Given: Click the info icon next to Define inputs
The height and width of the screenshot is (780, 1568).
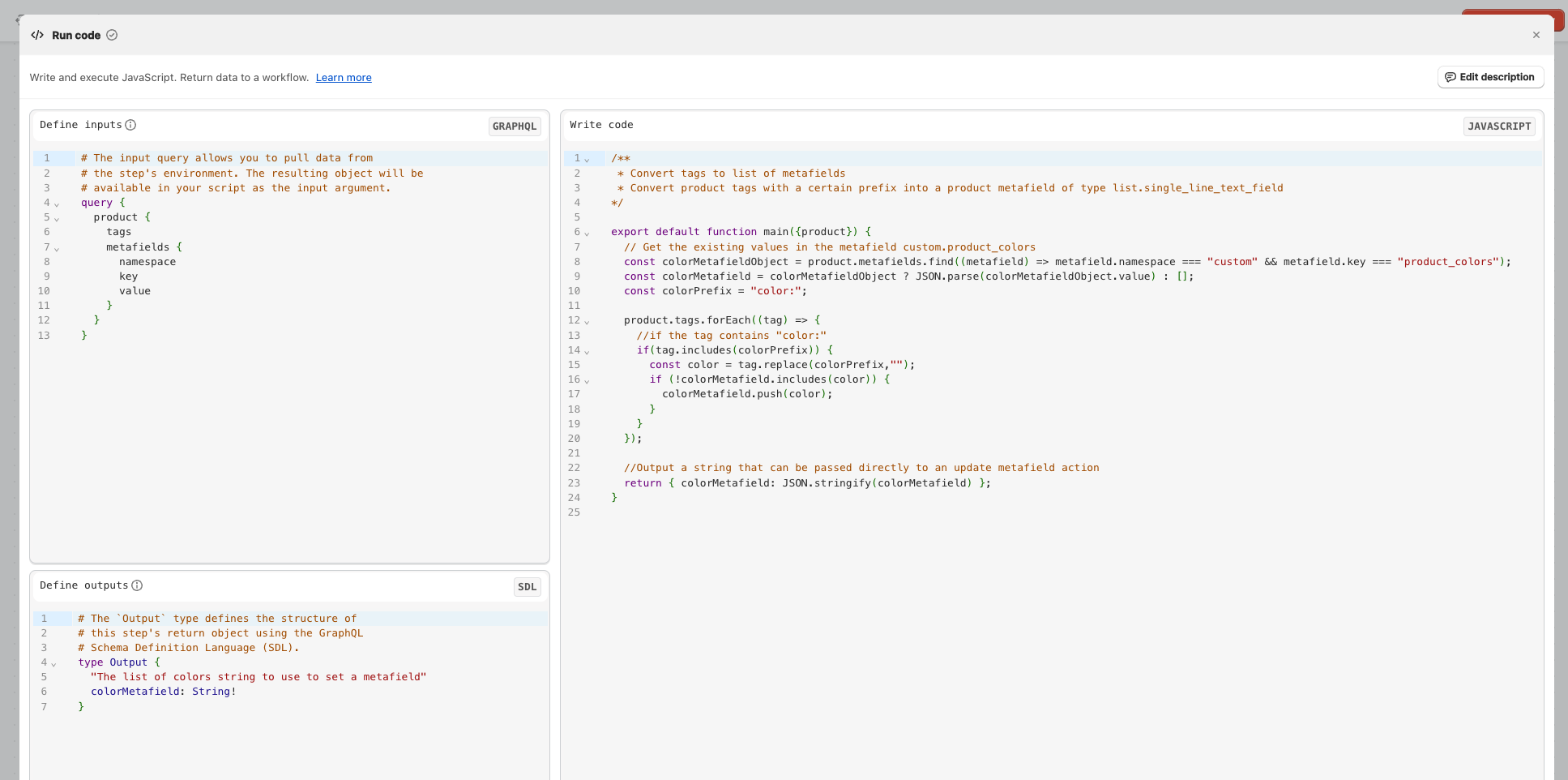Looking at the screenshot, I should pos(130,125).
